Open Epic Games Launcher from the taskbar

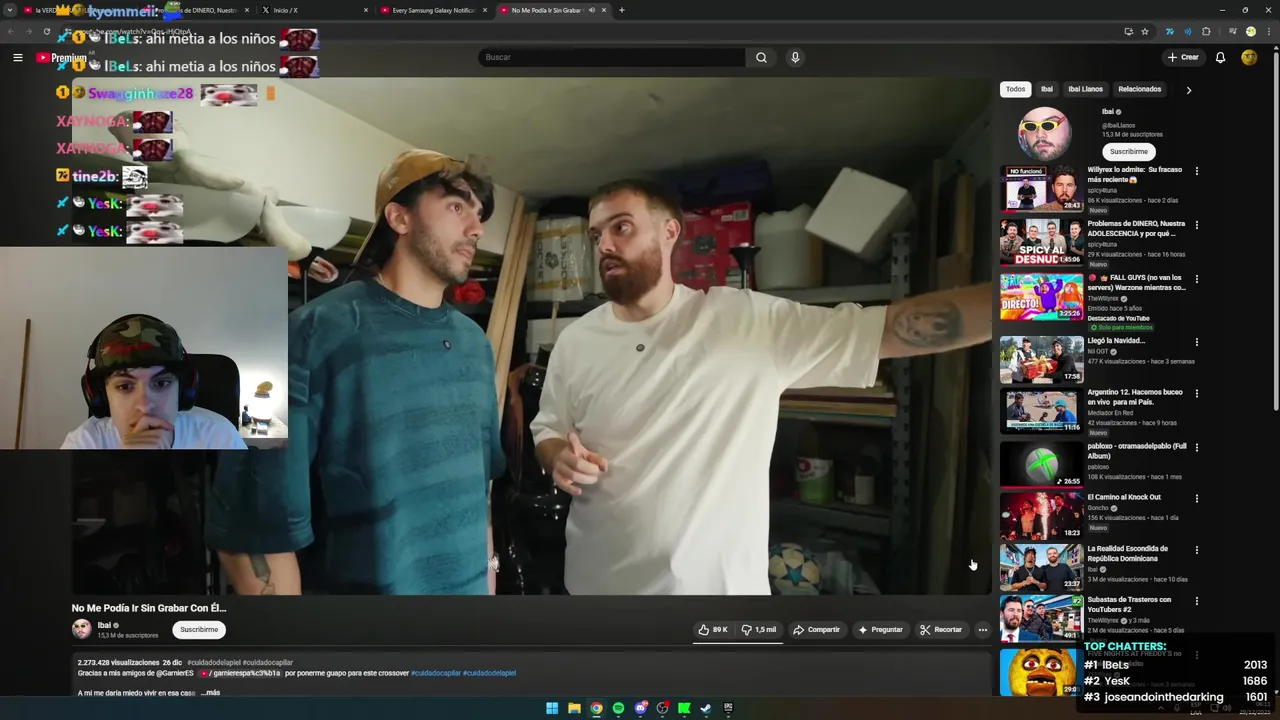pyautogui.click(x=728, y=708)
